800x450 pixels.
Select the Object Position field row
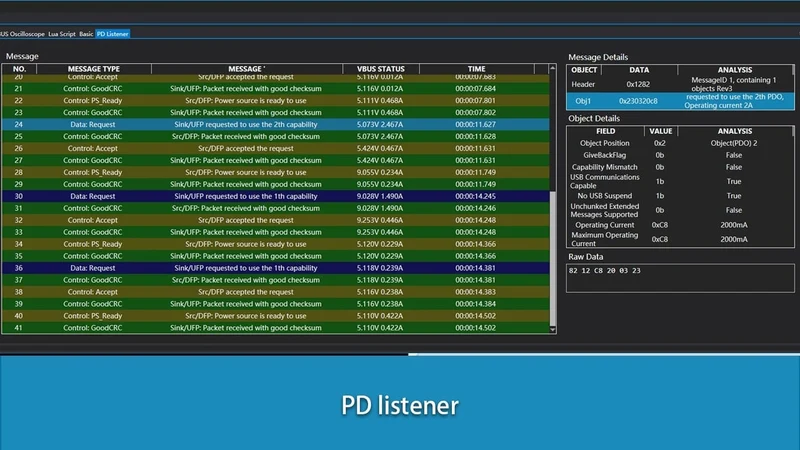tap(680, 143)
